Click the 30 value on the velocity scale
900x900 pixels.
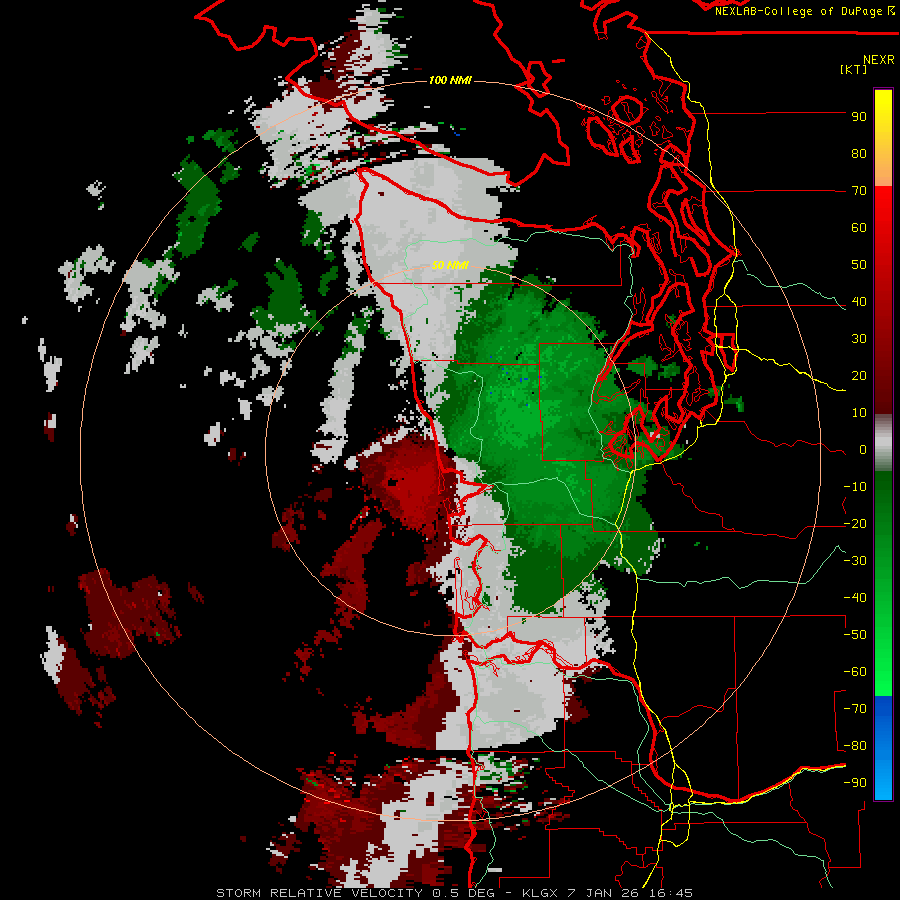(859, 339)
